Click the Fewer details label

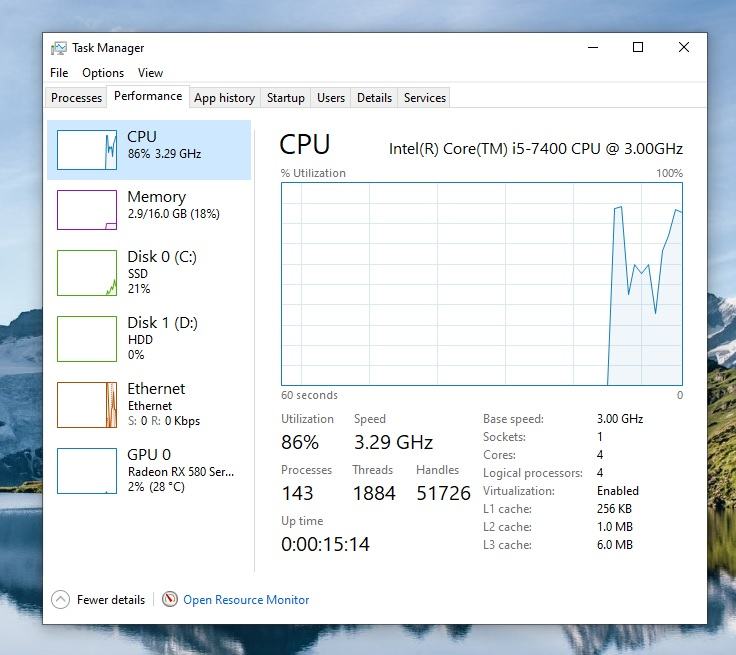coord(111,600)
